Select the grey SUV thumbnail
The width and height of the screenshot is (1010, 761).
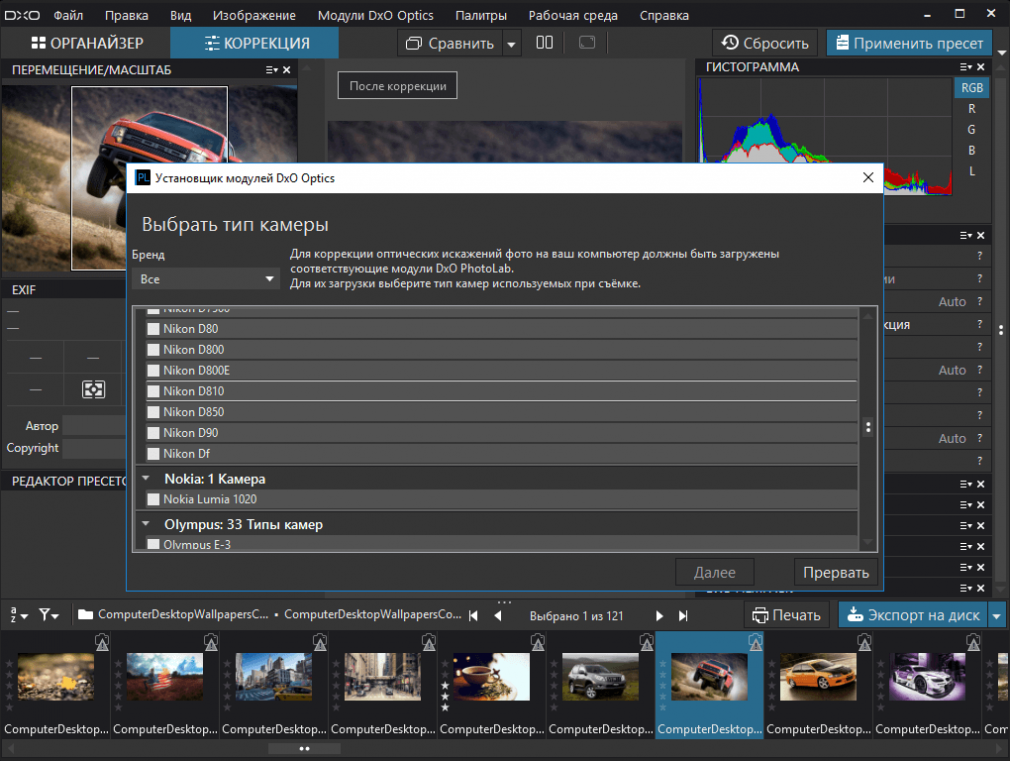click(x=600, y=677)
